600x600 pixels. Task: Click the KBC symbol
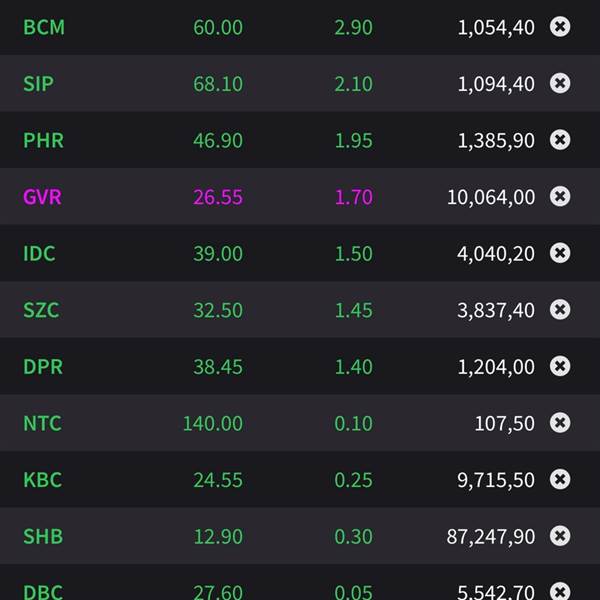click(x=42, y=480)
